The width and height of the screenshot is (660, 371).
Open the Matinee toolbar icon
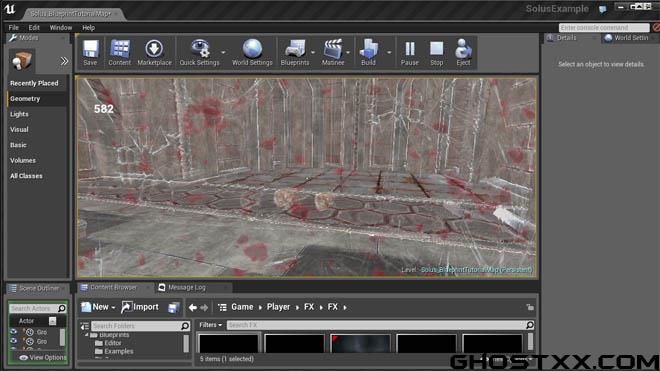tap(333, 52)
